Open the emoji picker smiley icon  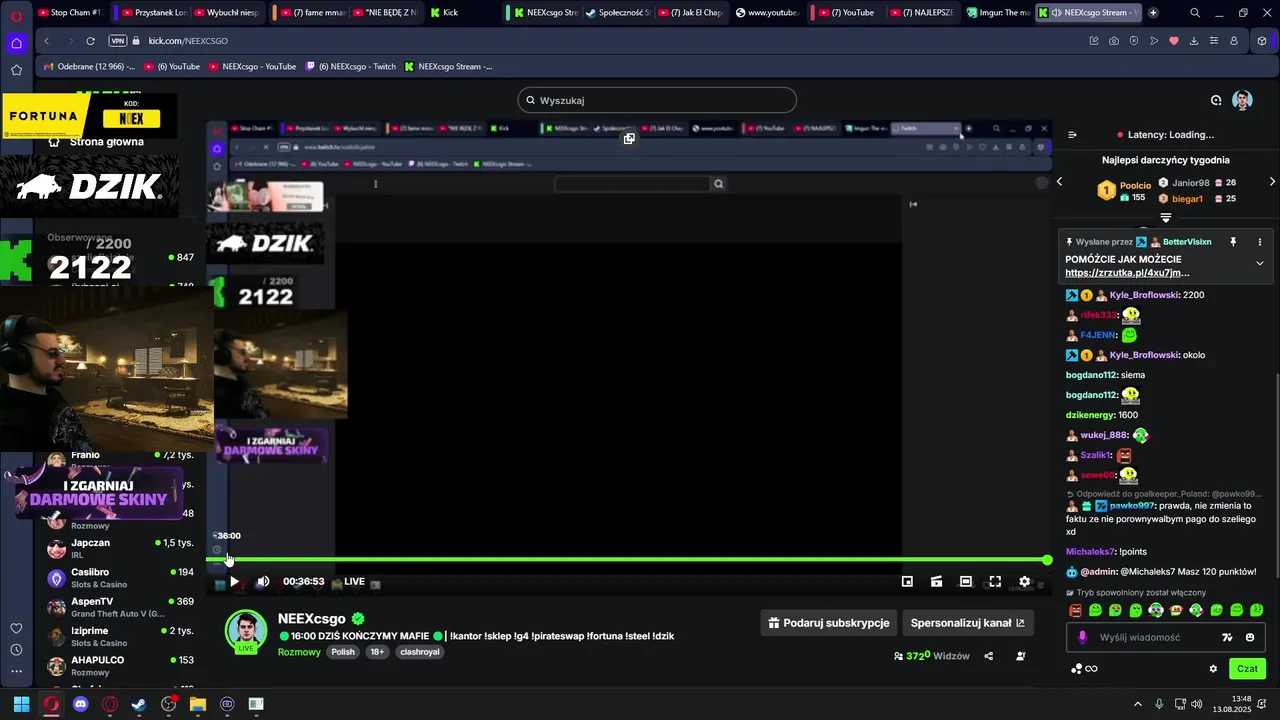click(x=1249, y=637)
